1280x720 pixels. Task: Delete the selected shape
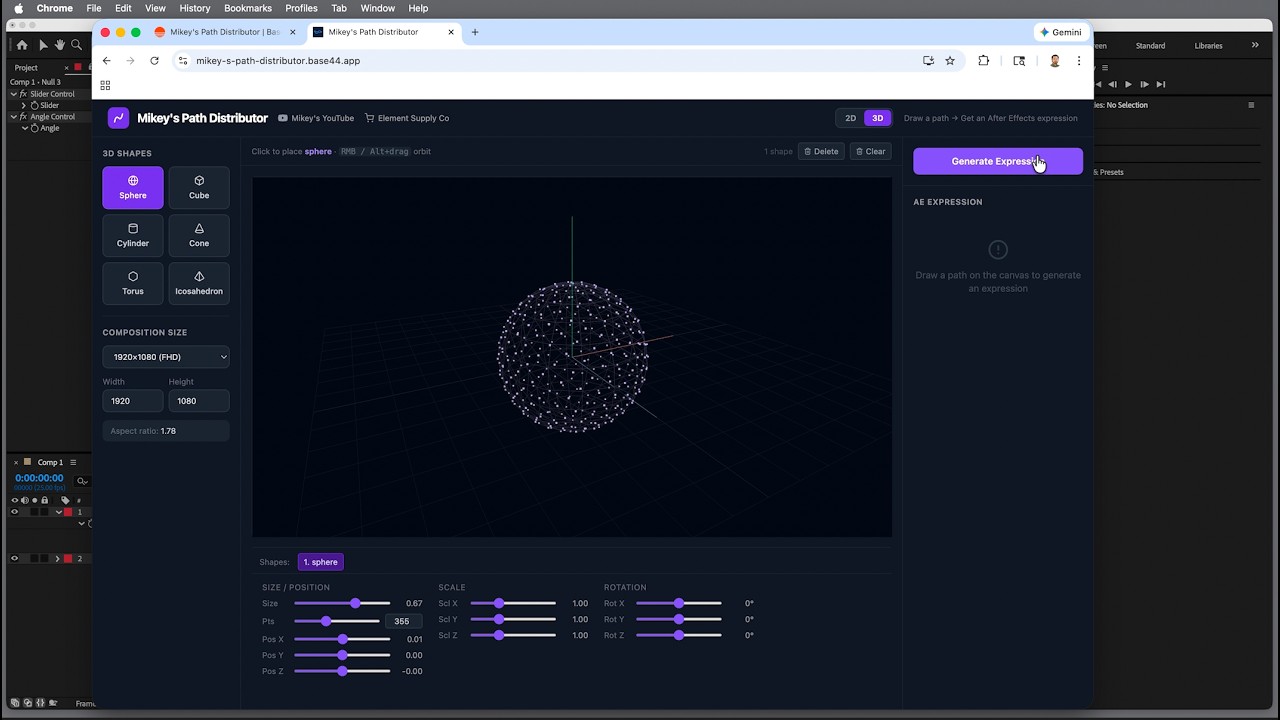(x=821, y=152)
